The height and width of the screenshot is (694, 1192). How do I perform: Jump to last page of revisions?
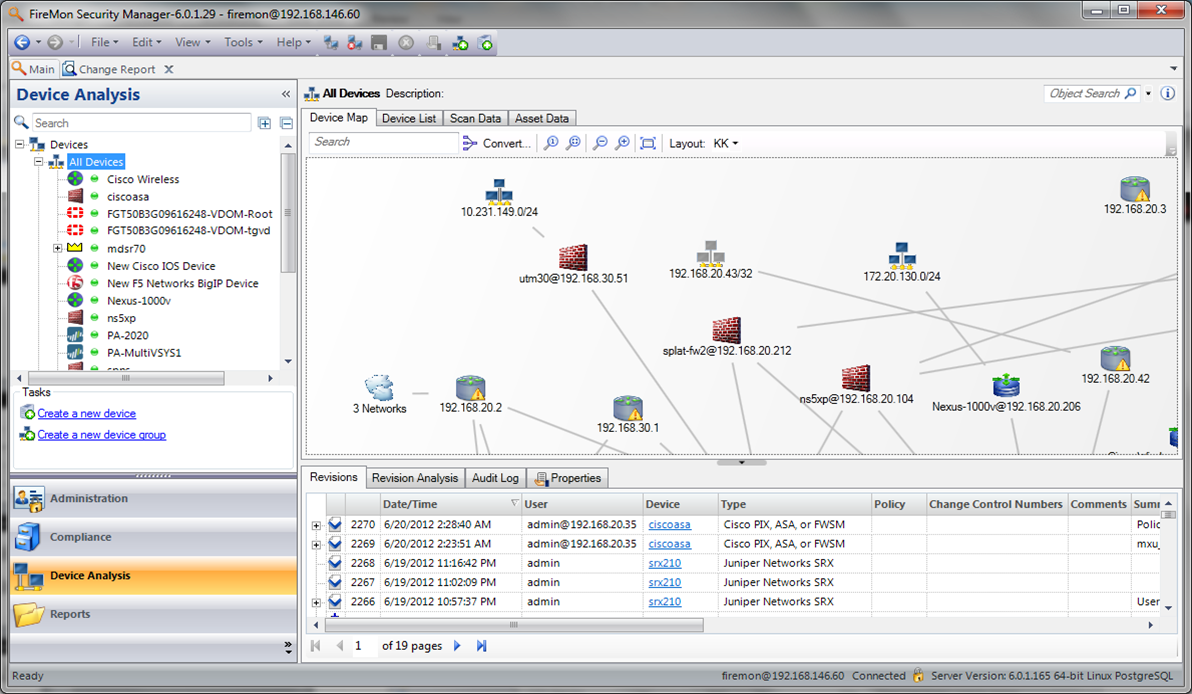click(x=481, y=645)
